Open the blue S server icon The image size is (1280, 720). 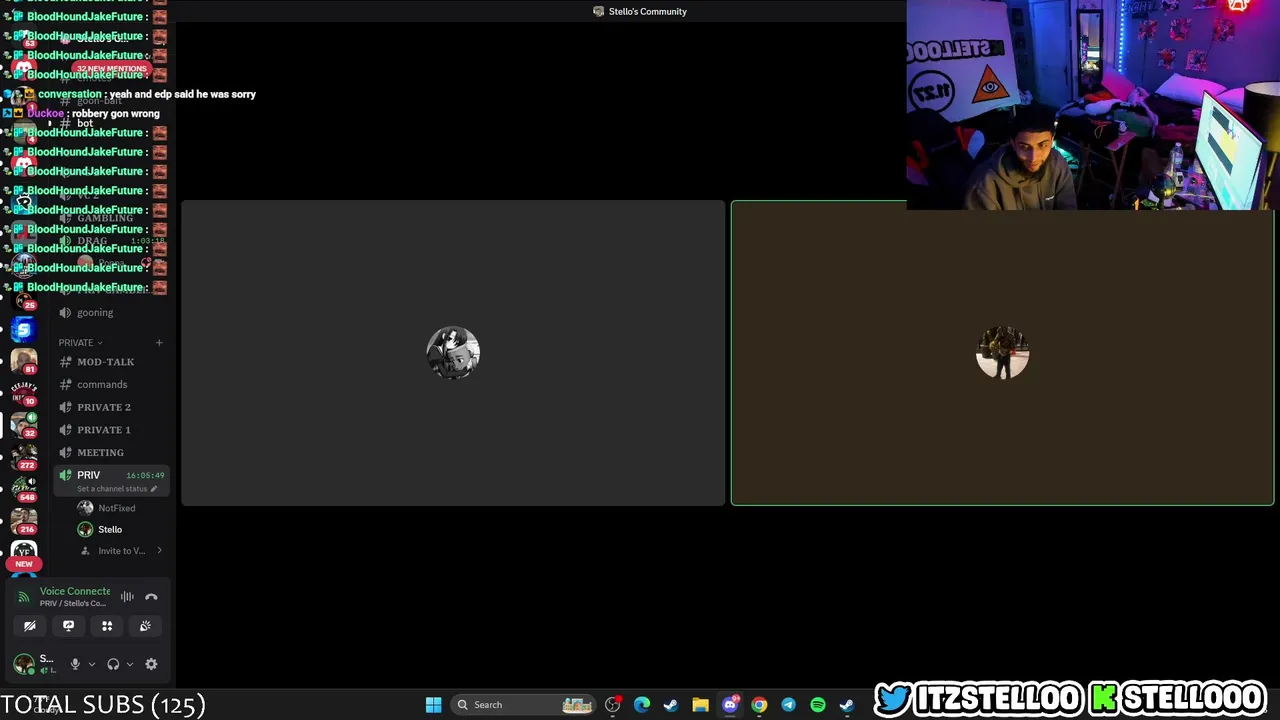point(24,328)
